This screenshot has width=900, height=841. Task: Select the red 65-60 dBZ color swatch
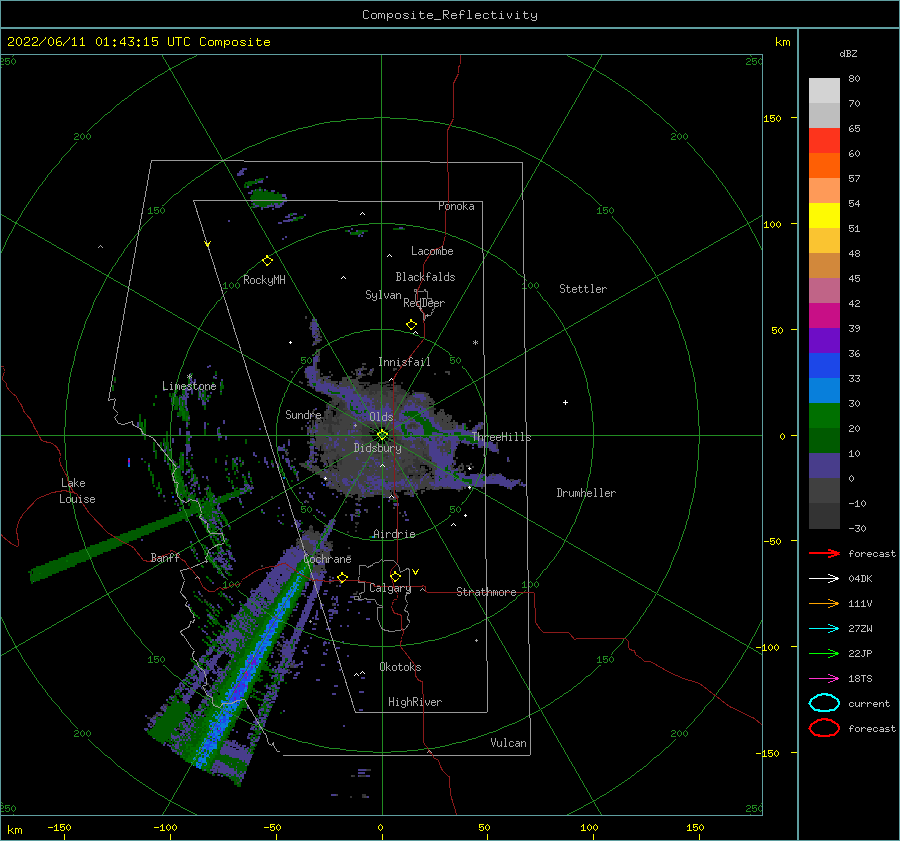click(x=824, y=141)
